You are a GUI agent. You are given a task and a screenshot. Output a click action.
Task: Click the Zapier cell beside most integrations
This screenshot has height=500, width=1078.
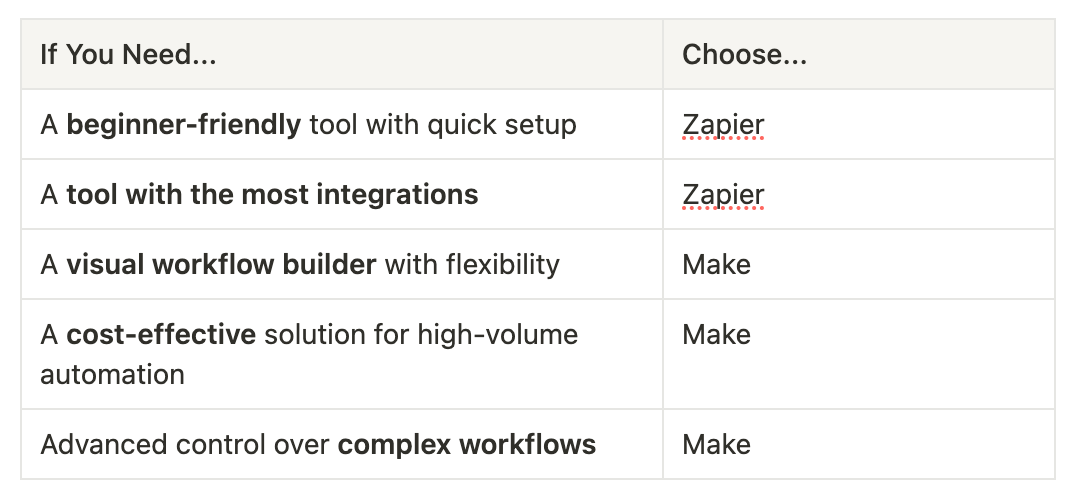click(x=859, y=195)
